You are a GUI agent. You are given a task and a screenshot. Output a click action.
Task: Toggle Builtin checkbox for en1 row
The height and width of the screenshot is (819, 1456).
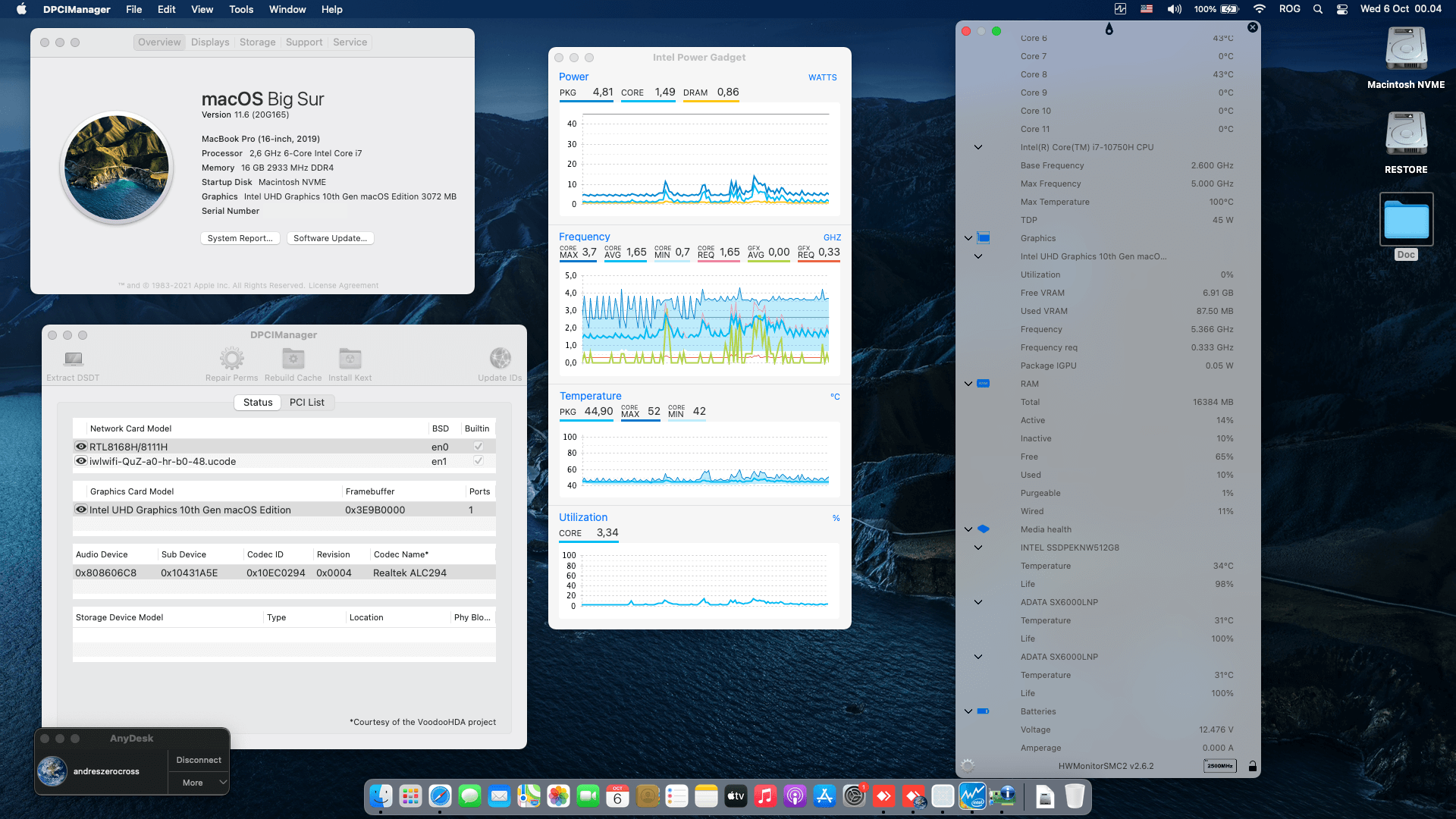click(479, 461)
